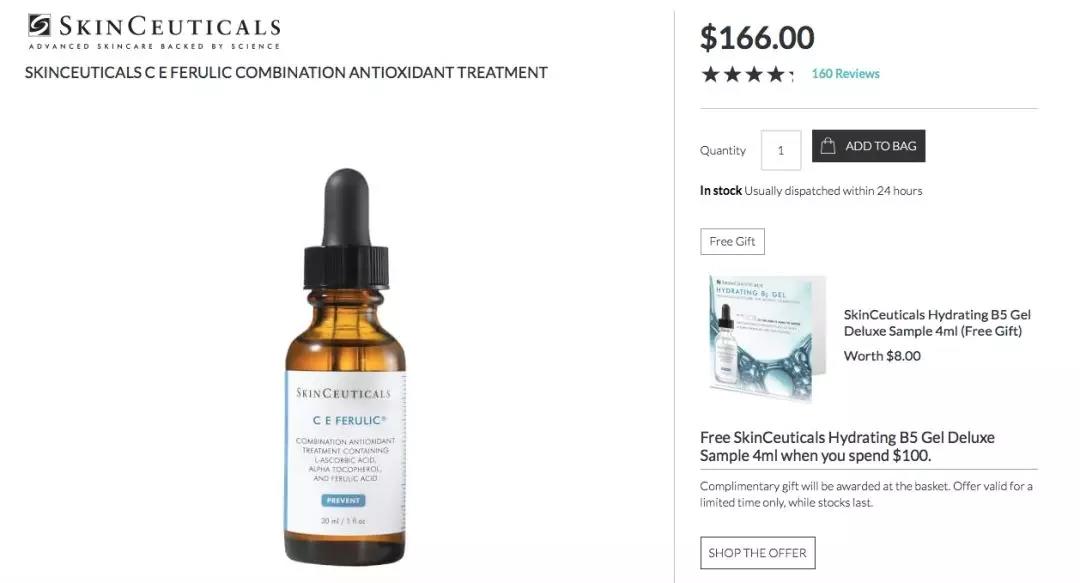The image size is (1080, 583).
Task: Click the Free Gift label box
Action: pyautogui.click(x=732, y=241)
